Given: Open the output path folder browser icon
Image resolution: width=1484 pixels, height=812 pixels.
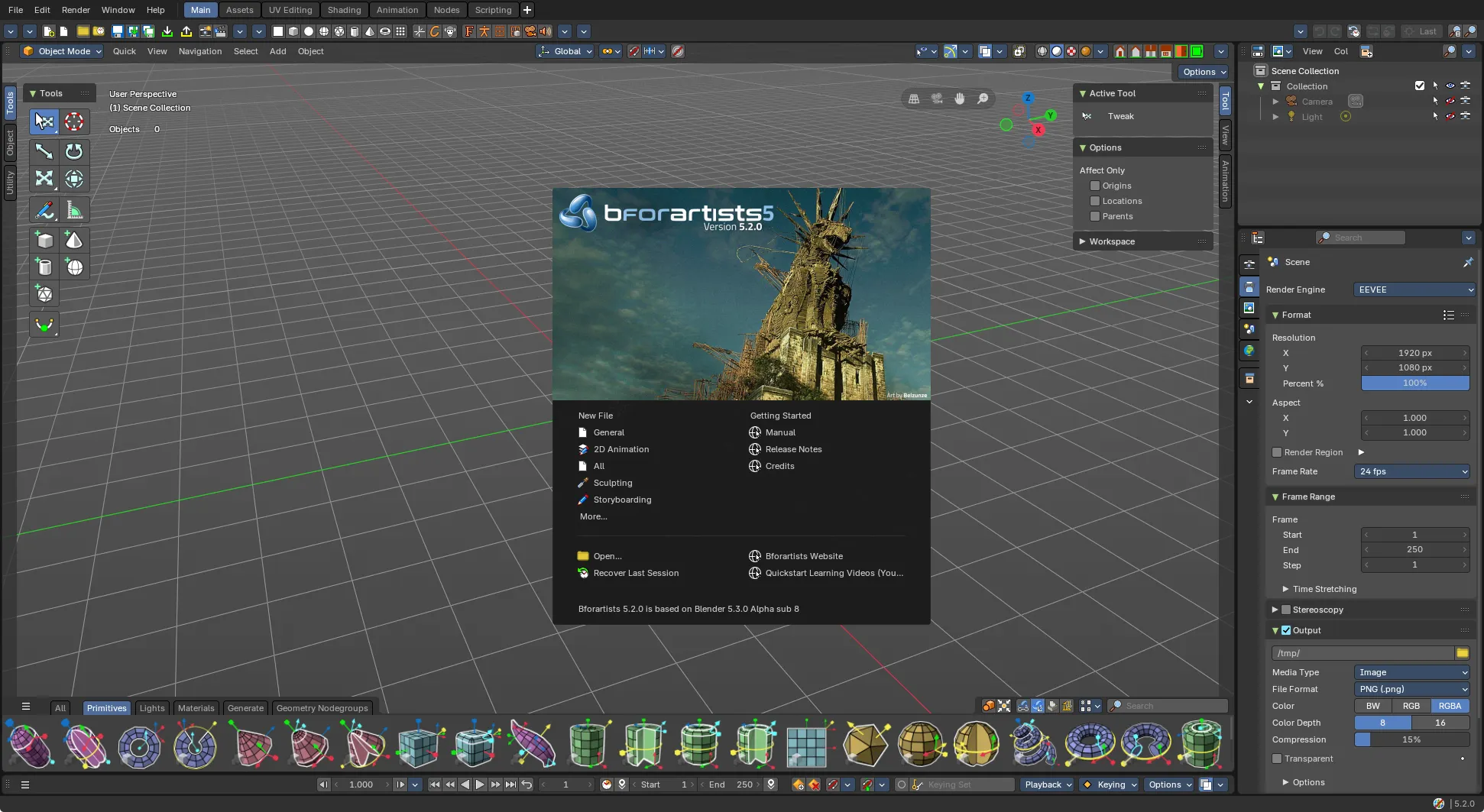Looking at the screenshot, I should (1463, 653).
